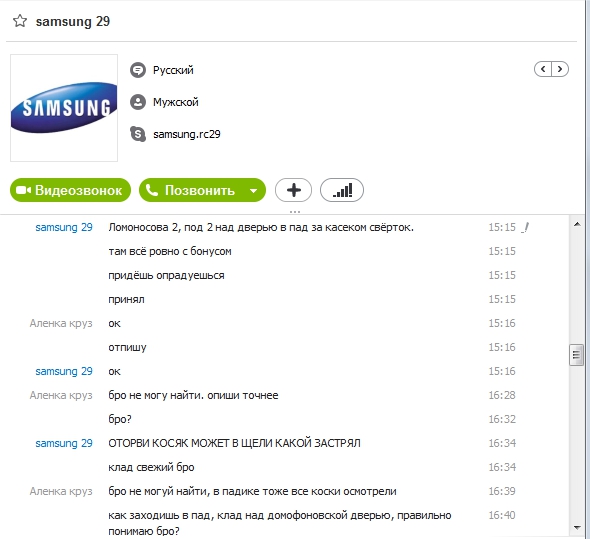The height and width of the screenshot is (539, 590).
Task: Click the language speech-bubble icon beside Русский
Action: tap(138, 70)
